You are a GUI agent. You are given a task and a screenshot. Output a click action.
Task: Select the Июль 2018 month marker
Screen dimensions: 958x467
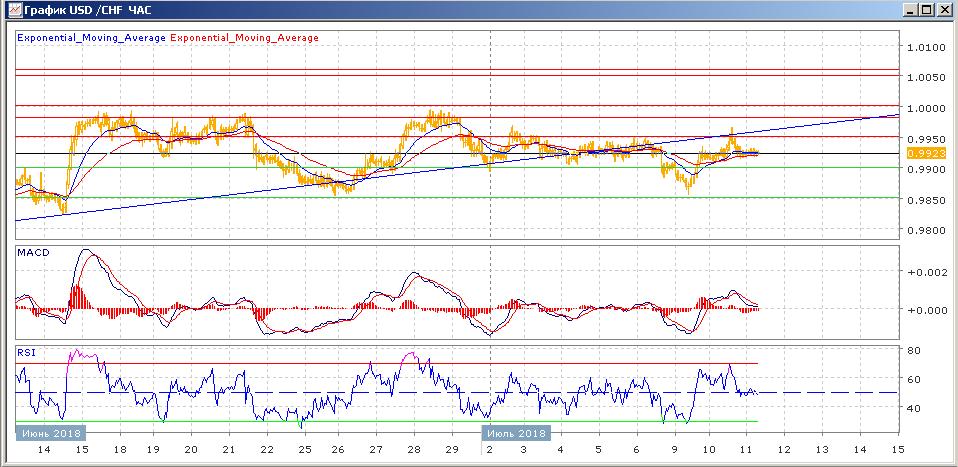pyautogui.click(x=516, y=433)
